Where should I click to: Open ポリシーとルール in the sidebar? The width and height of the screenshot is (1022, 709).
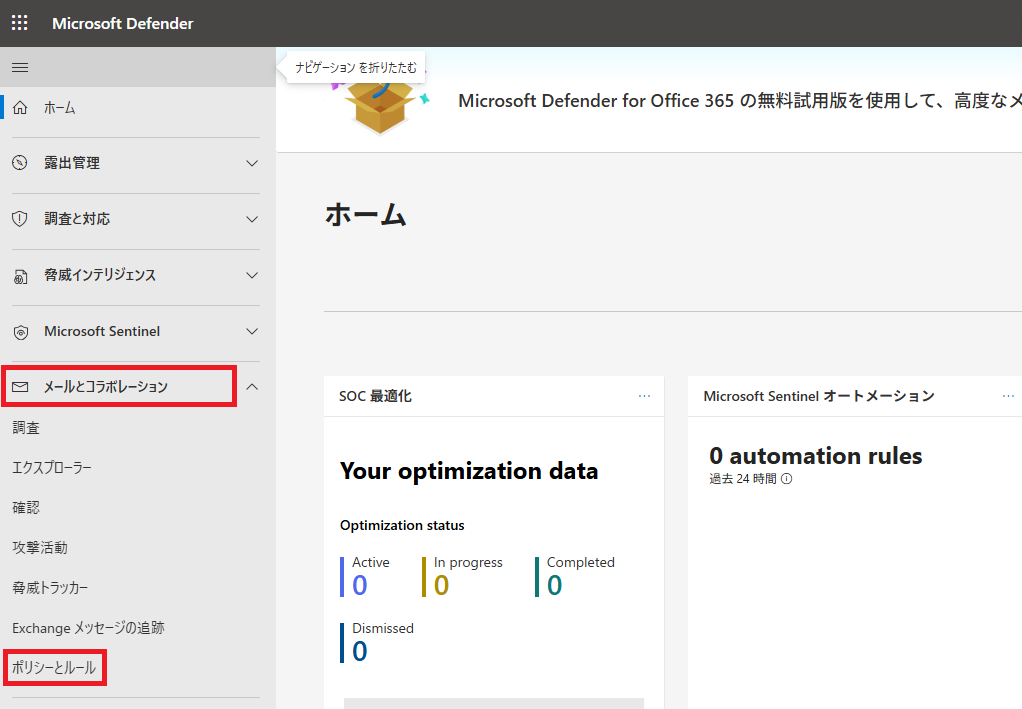[x=54, y=668]
